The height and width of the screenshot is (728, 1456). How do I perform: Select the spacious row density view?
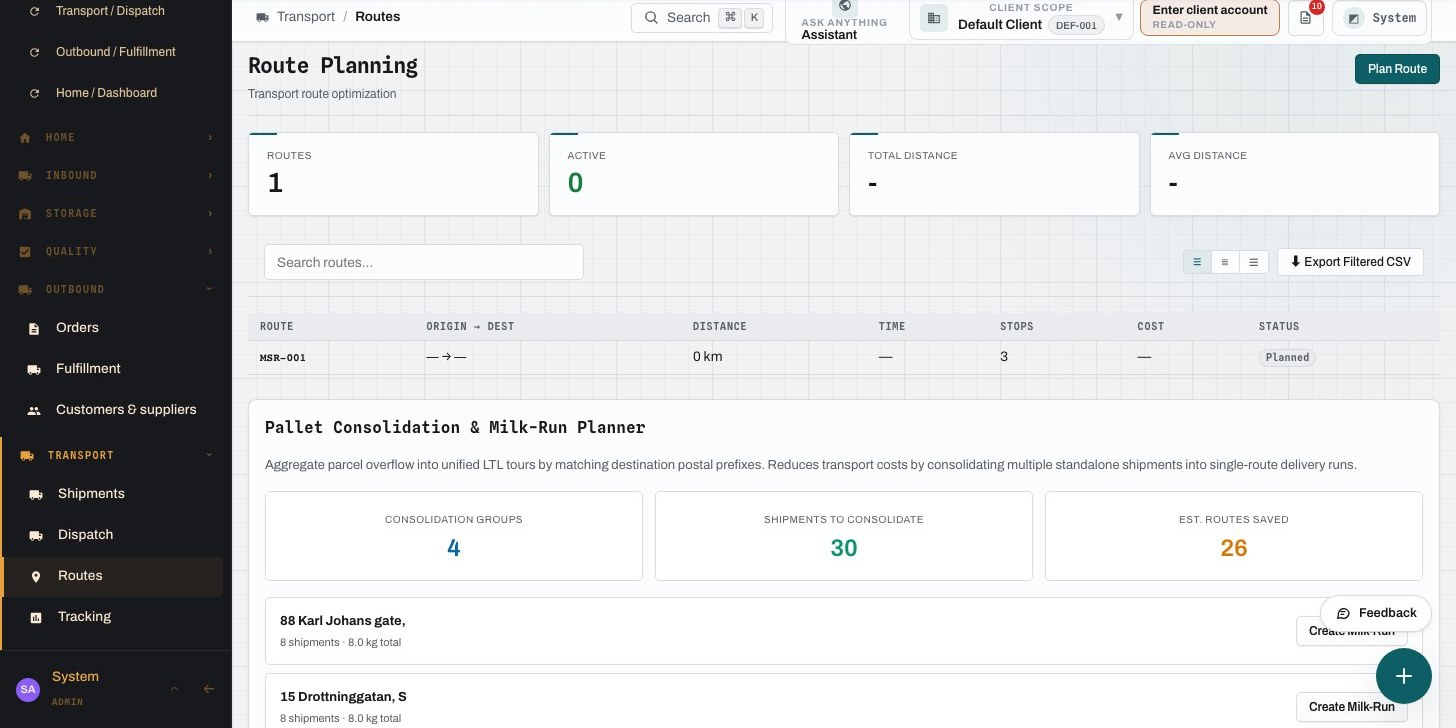click(1254, 262)
